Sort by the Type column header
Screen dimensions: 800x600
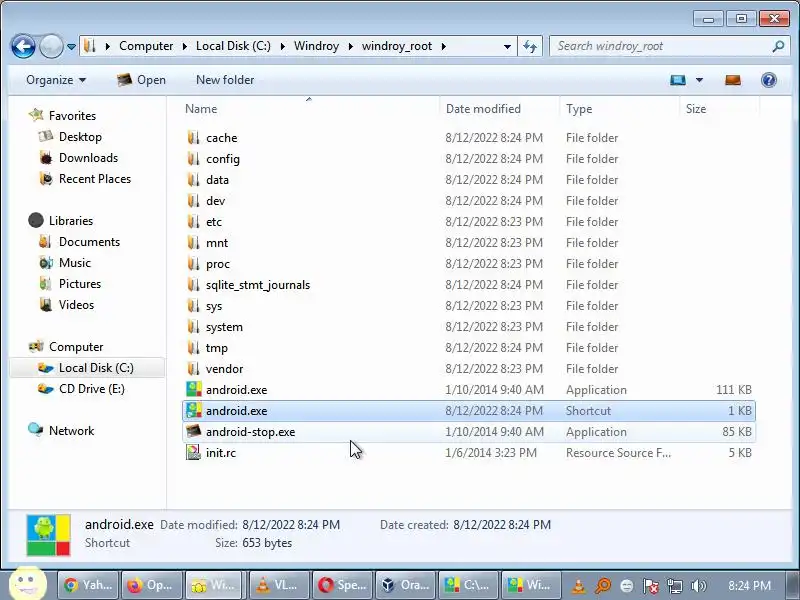579,109
